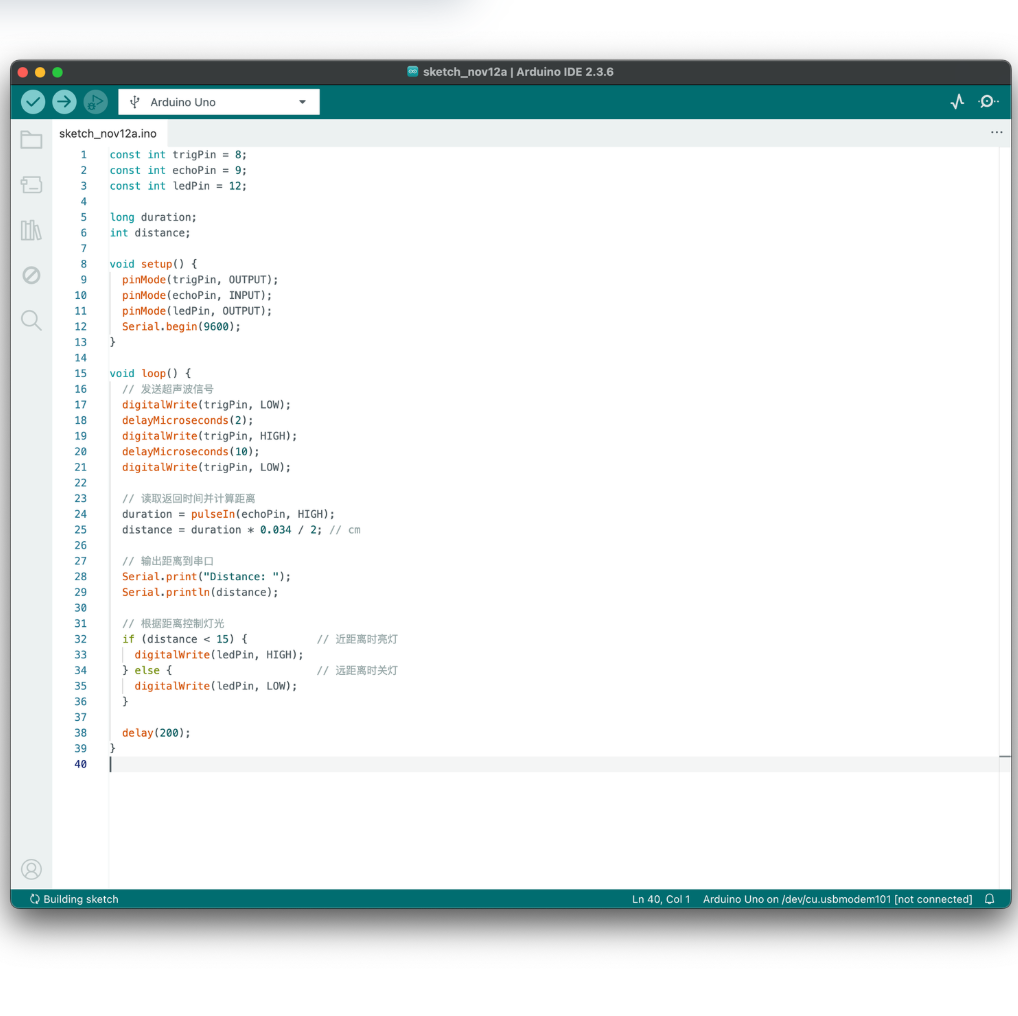Screen dimensions: 1018x1016
Task: Expand the tab options menu with three dots
Action: pos(996,132)
